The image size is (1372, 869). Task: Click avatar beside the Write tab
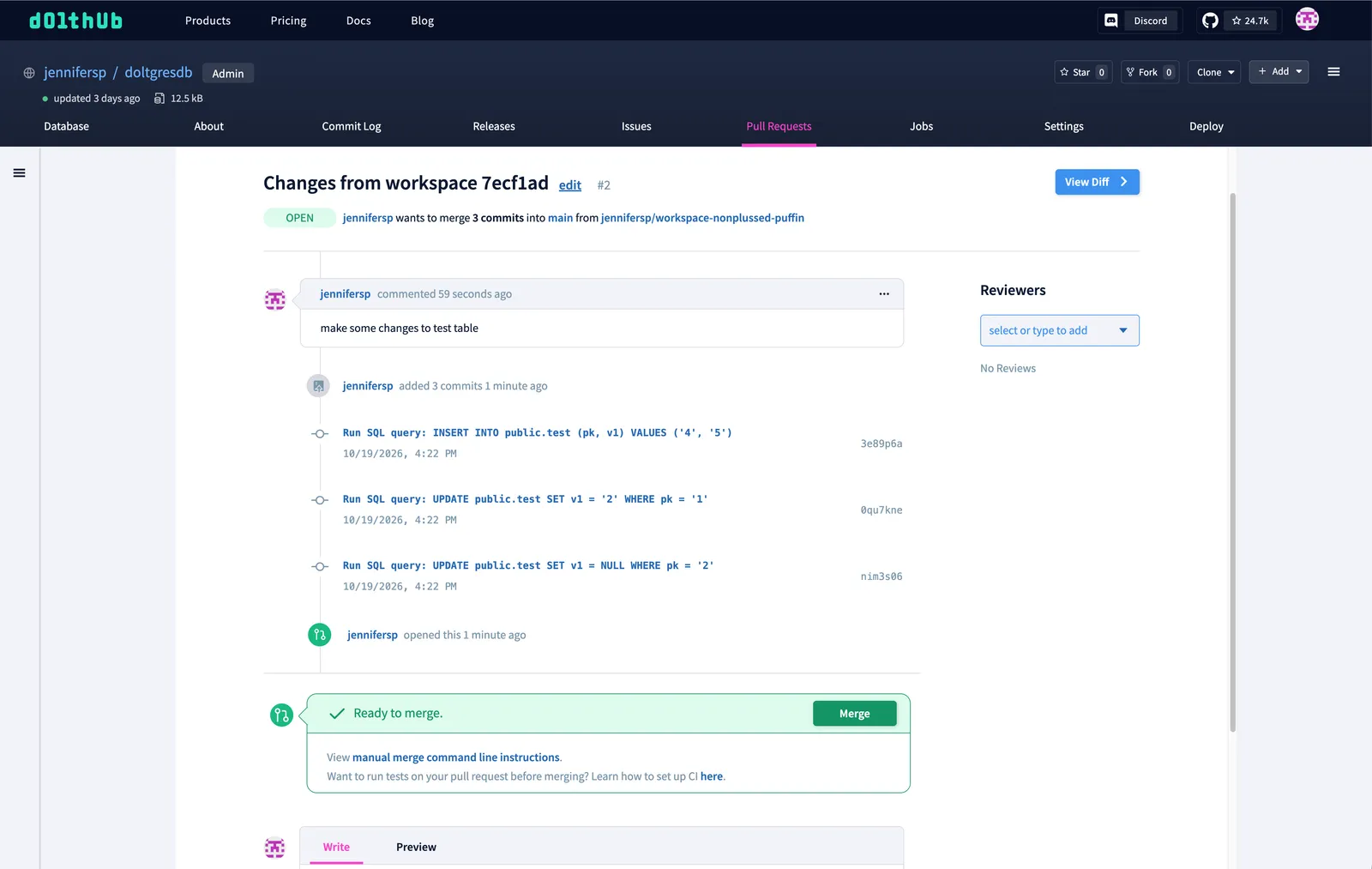pos(274,848)
